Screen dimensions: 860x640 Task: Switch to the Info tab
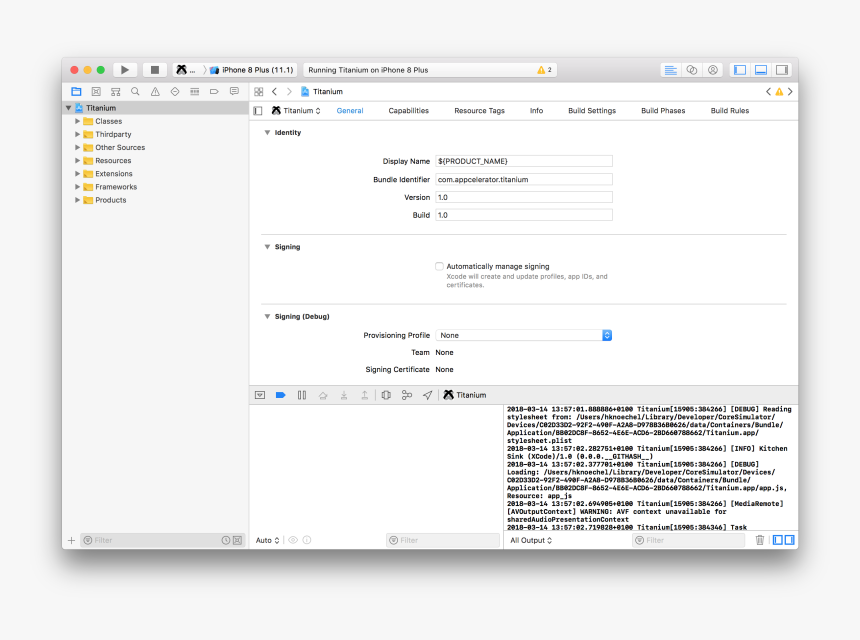click(536, 111)
